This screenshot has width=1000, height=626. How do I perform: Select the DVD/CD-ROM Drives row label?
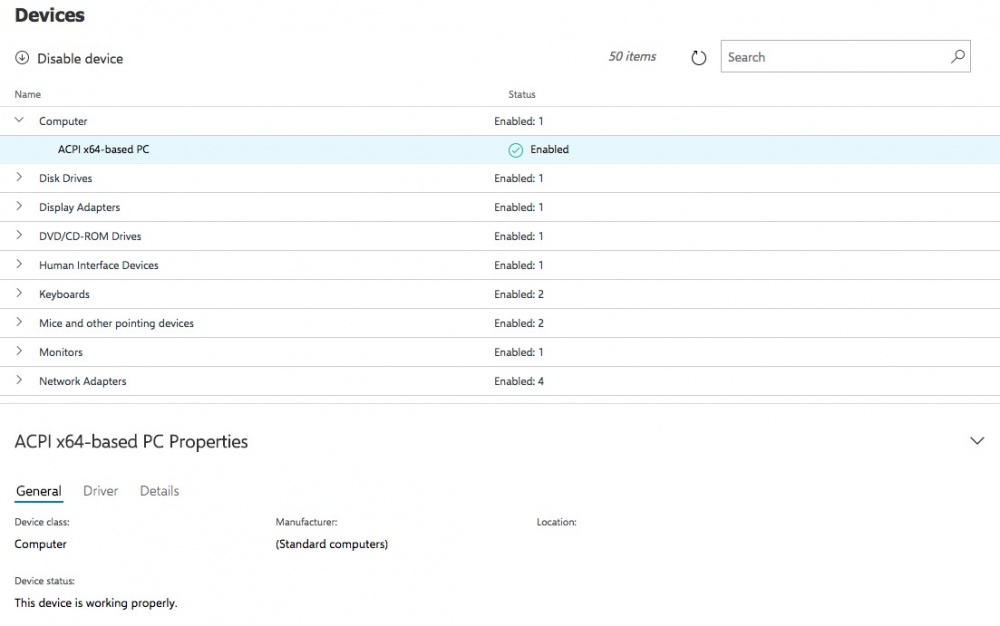coord(90,236)
